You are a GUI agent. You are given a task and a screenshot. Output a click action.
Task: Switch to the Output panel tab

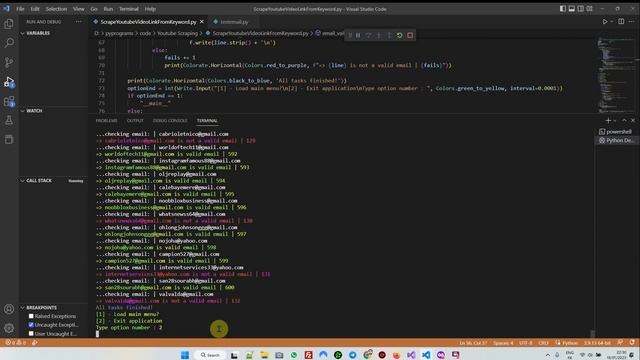(135, 121)
